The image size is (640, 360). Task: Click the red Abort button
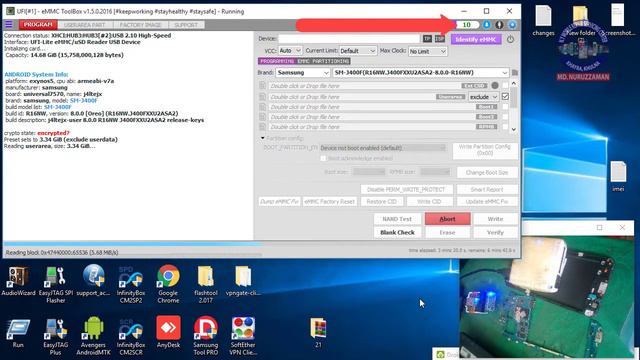coord(447,219)
